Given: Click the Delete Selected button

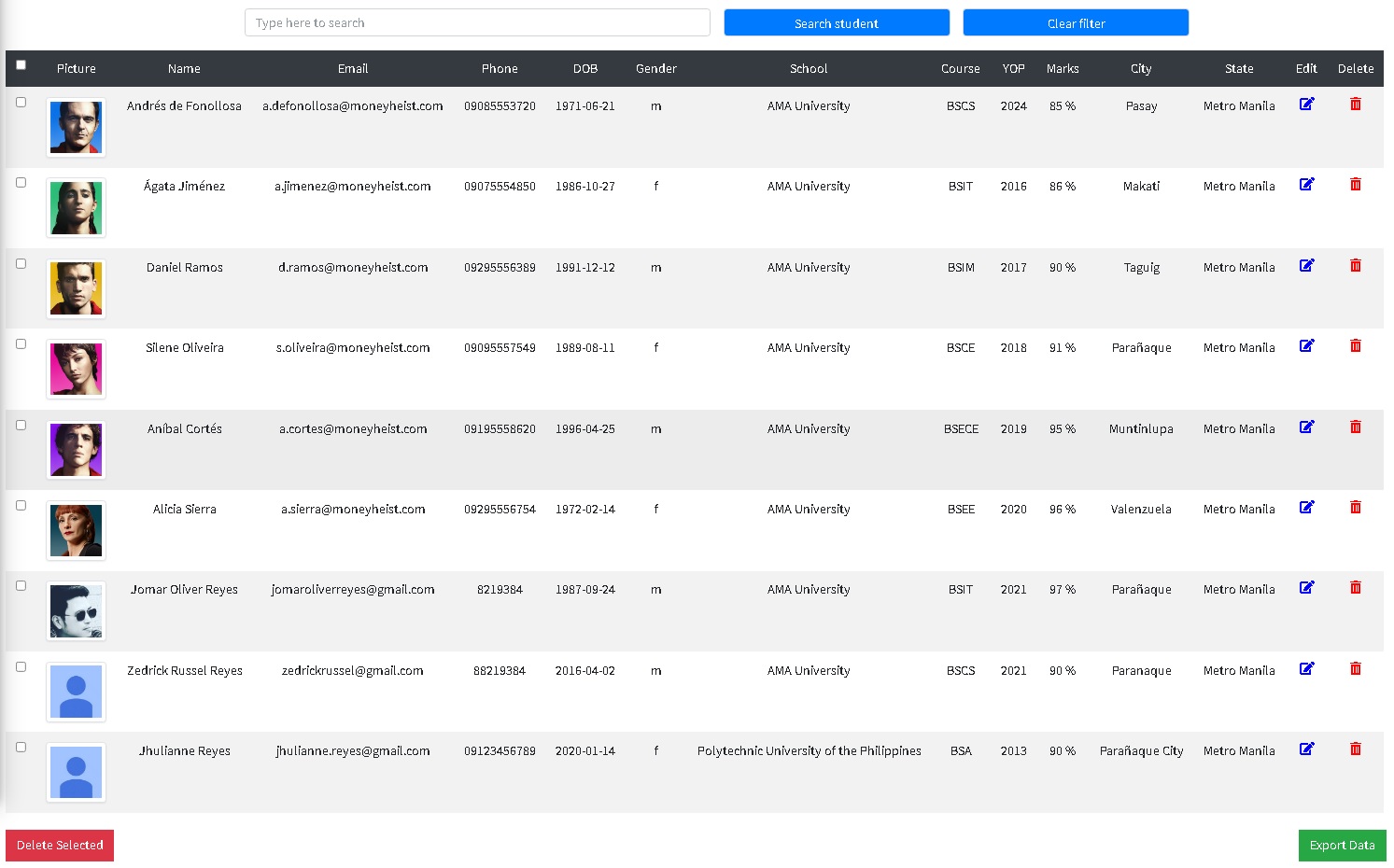Looking at the screenshot, I should [60, 846].
